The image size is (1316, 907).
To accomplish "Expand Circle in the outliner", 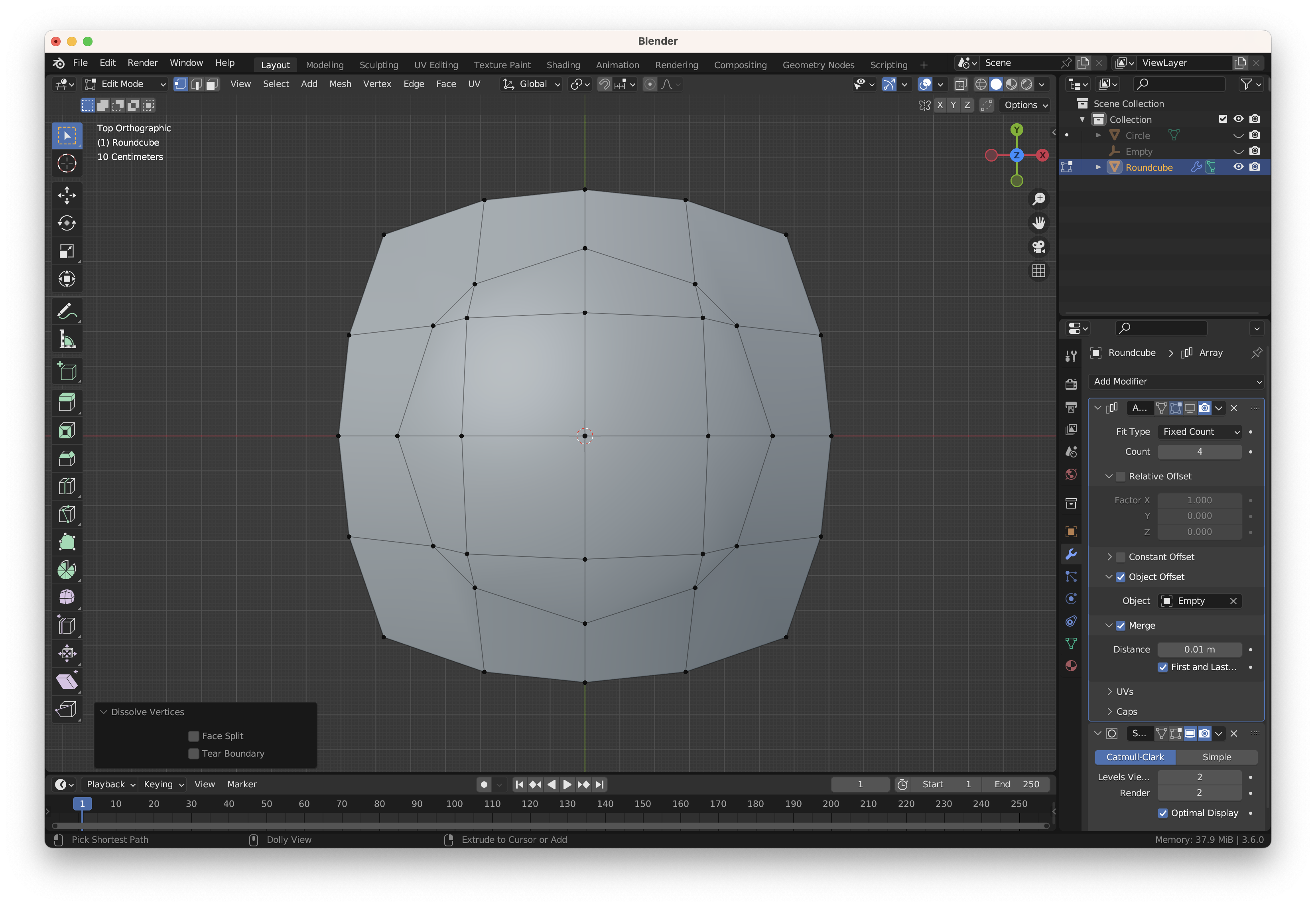I will (1098, 135).
